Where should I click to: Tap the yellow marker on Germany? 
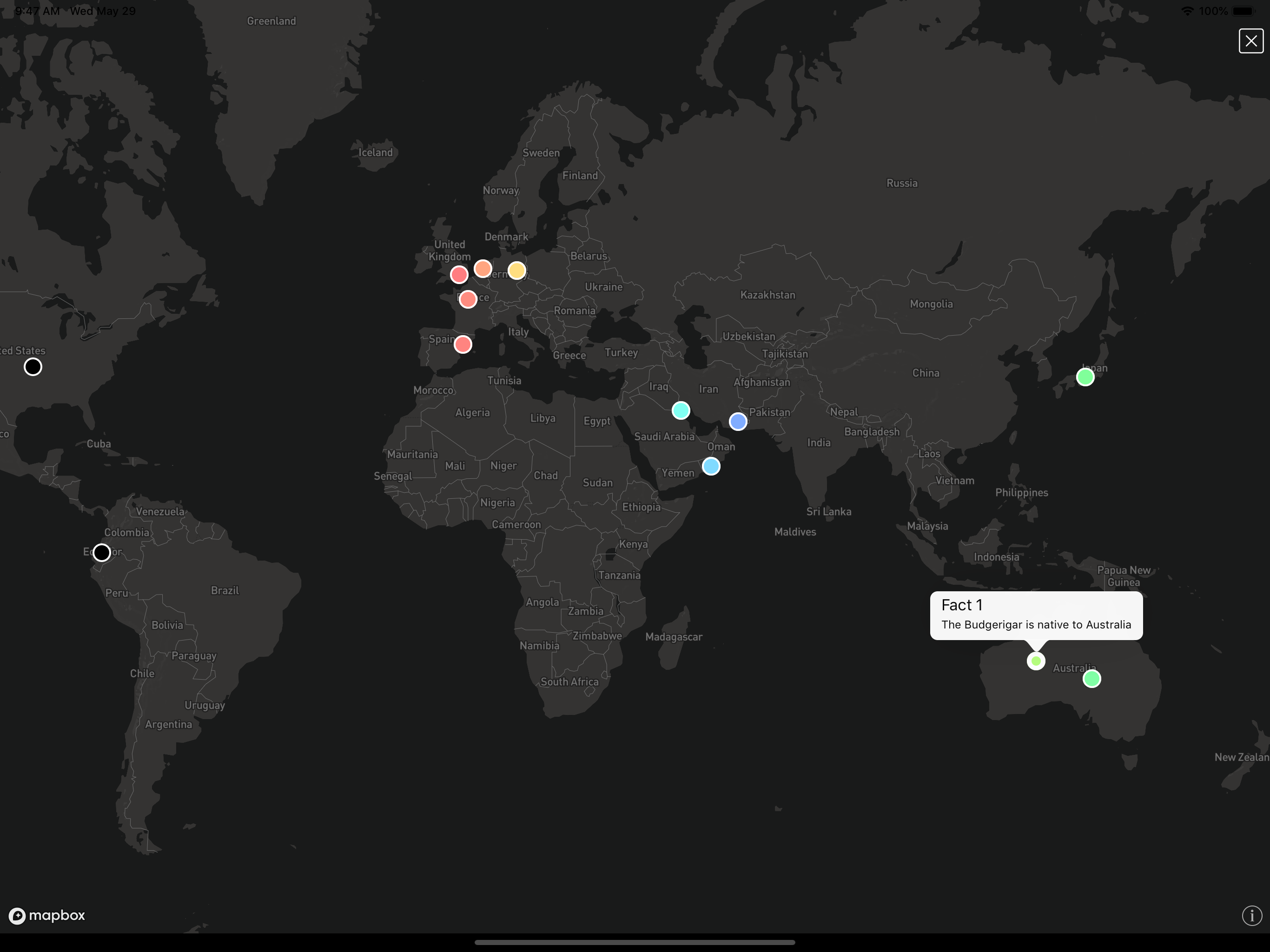tap(517, 270)
